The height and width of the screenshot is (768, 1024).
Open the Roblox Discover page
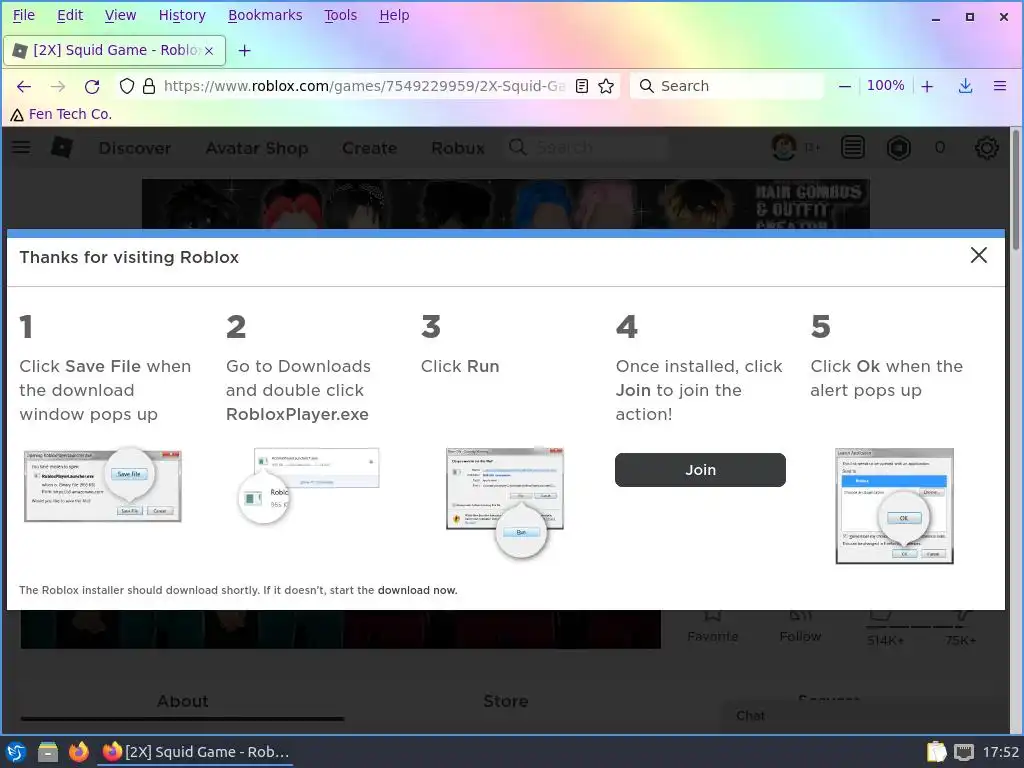click(135, 148)
